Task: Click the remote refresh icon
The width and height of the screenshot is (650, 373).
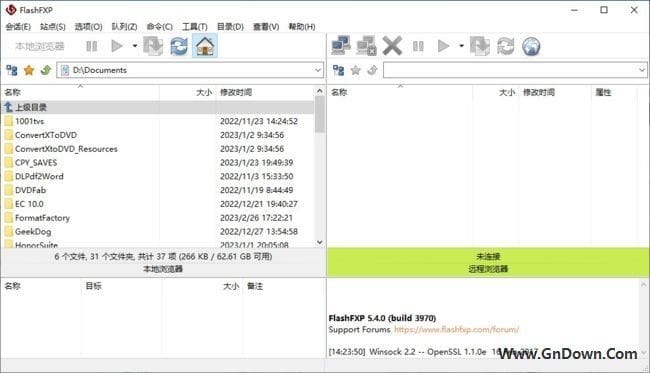Action: coord(505,46)
